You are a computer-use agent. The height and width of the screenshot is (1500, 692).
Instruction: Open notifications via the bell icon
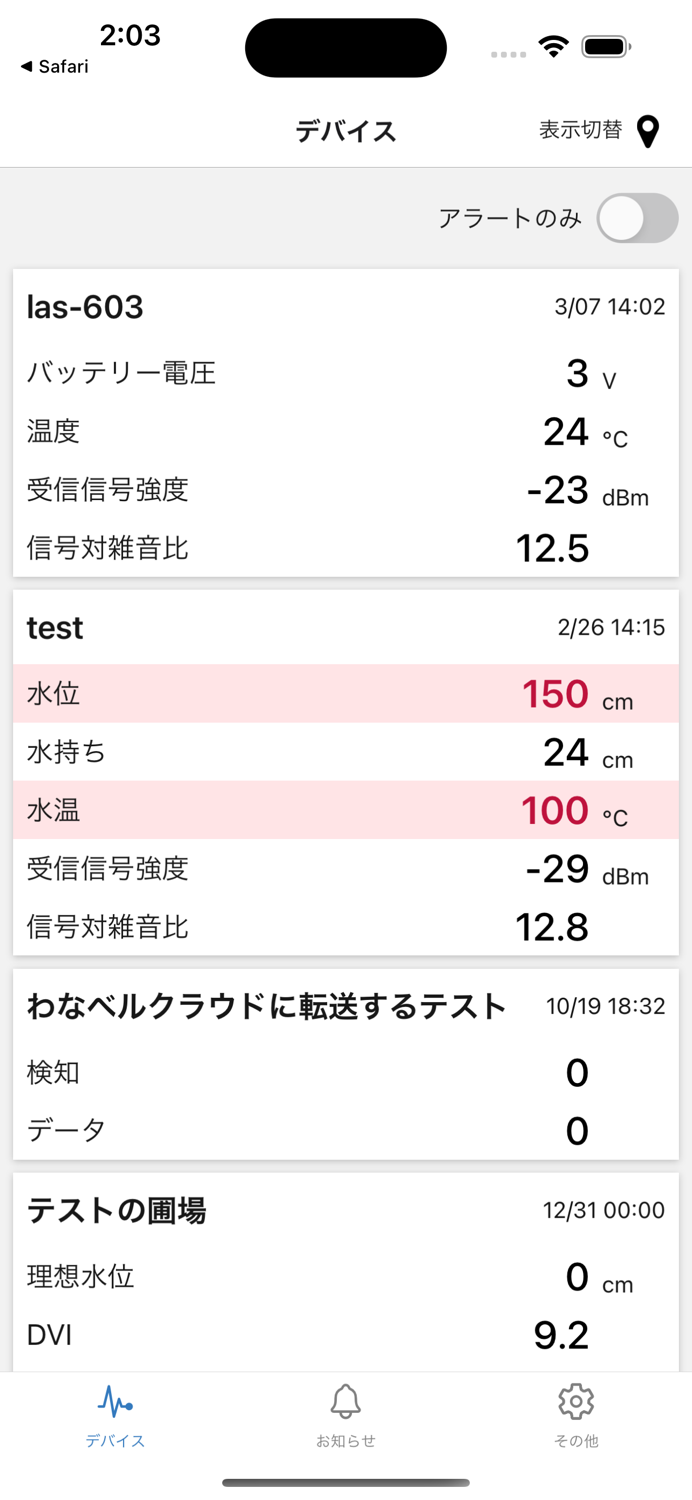345,1403
